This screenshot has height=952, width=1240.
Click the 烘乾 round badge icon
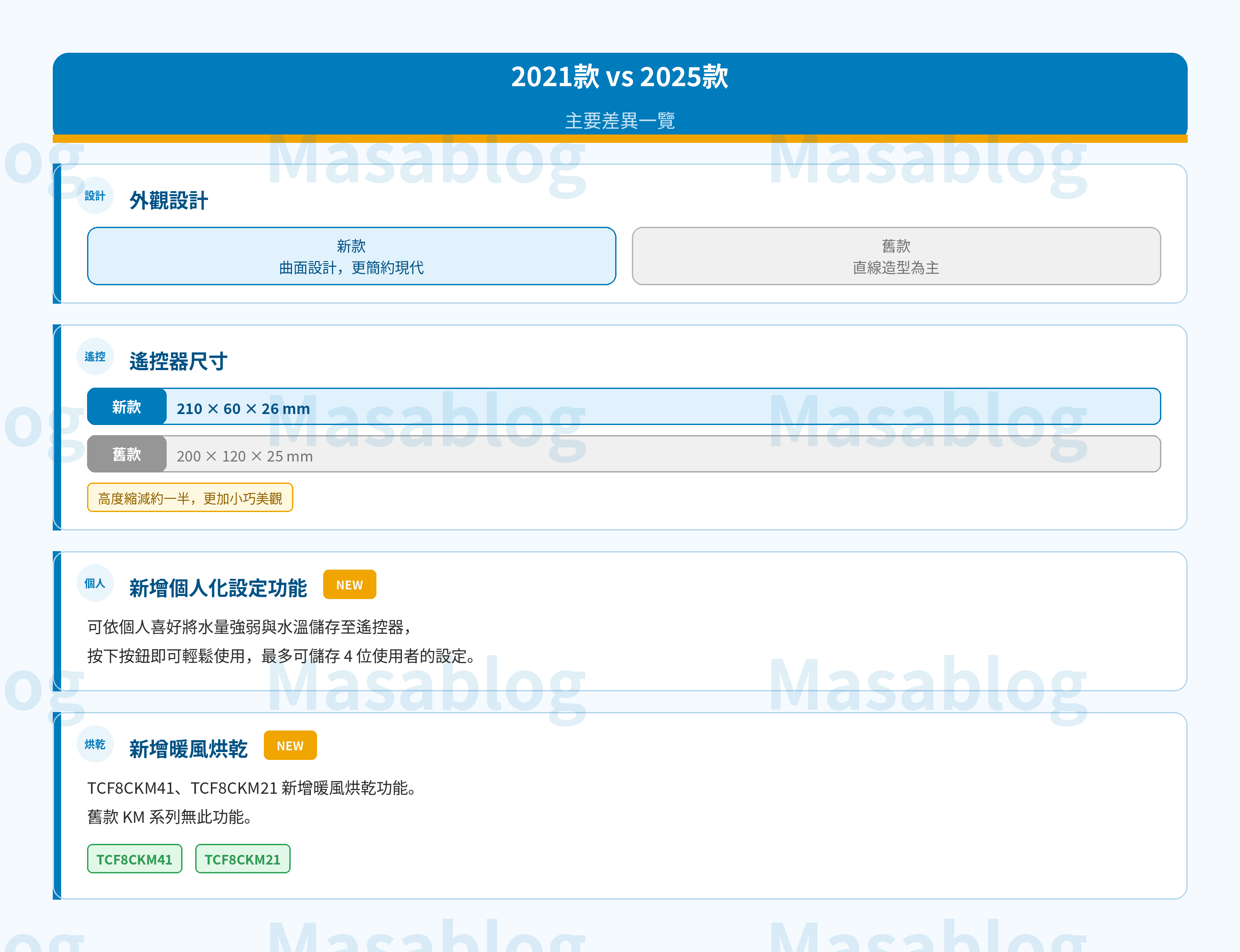click(x=95, y=744)
